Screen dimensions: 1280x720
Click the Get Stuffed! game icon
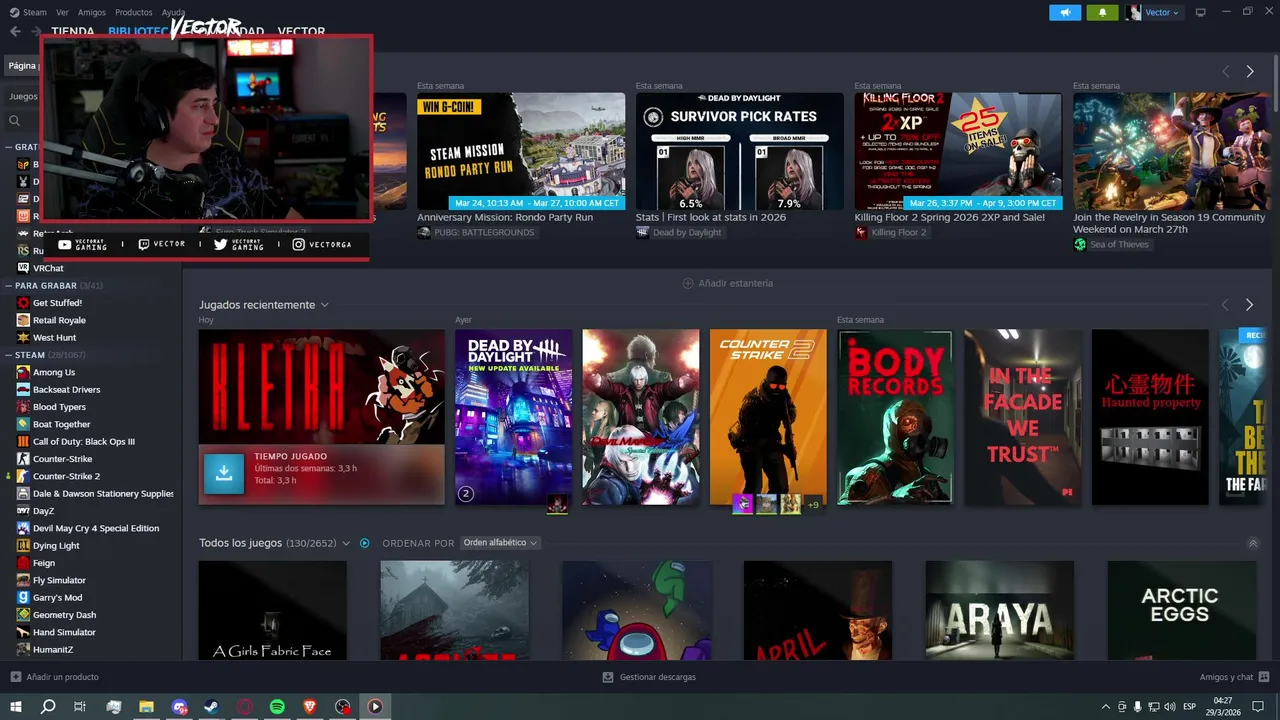(24, 303)
